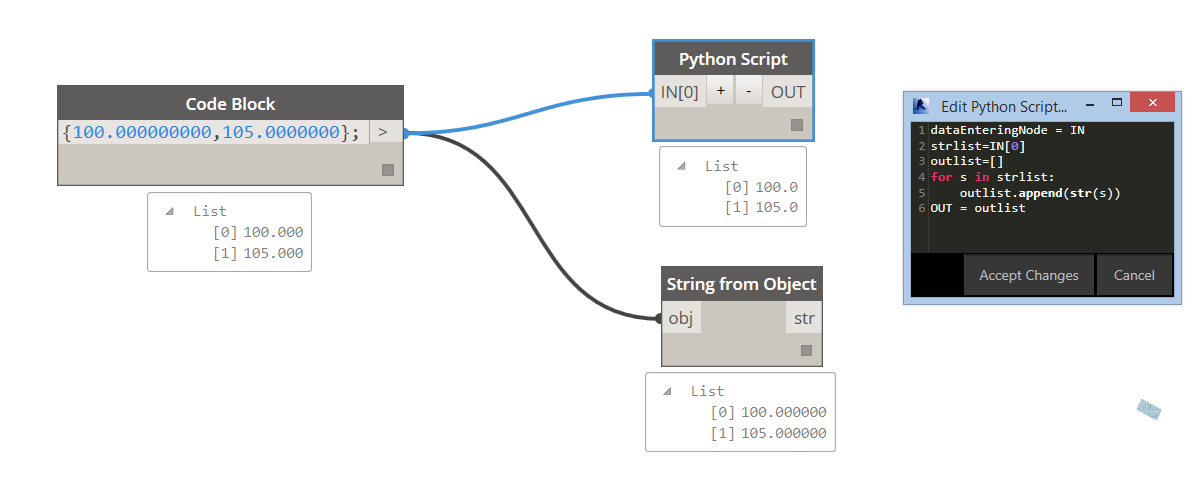Image resolution: width=1201 pixels, height=478 pixels.
Task: Maximize the Edit Python Script window
Action: [x=1117, y=103]
